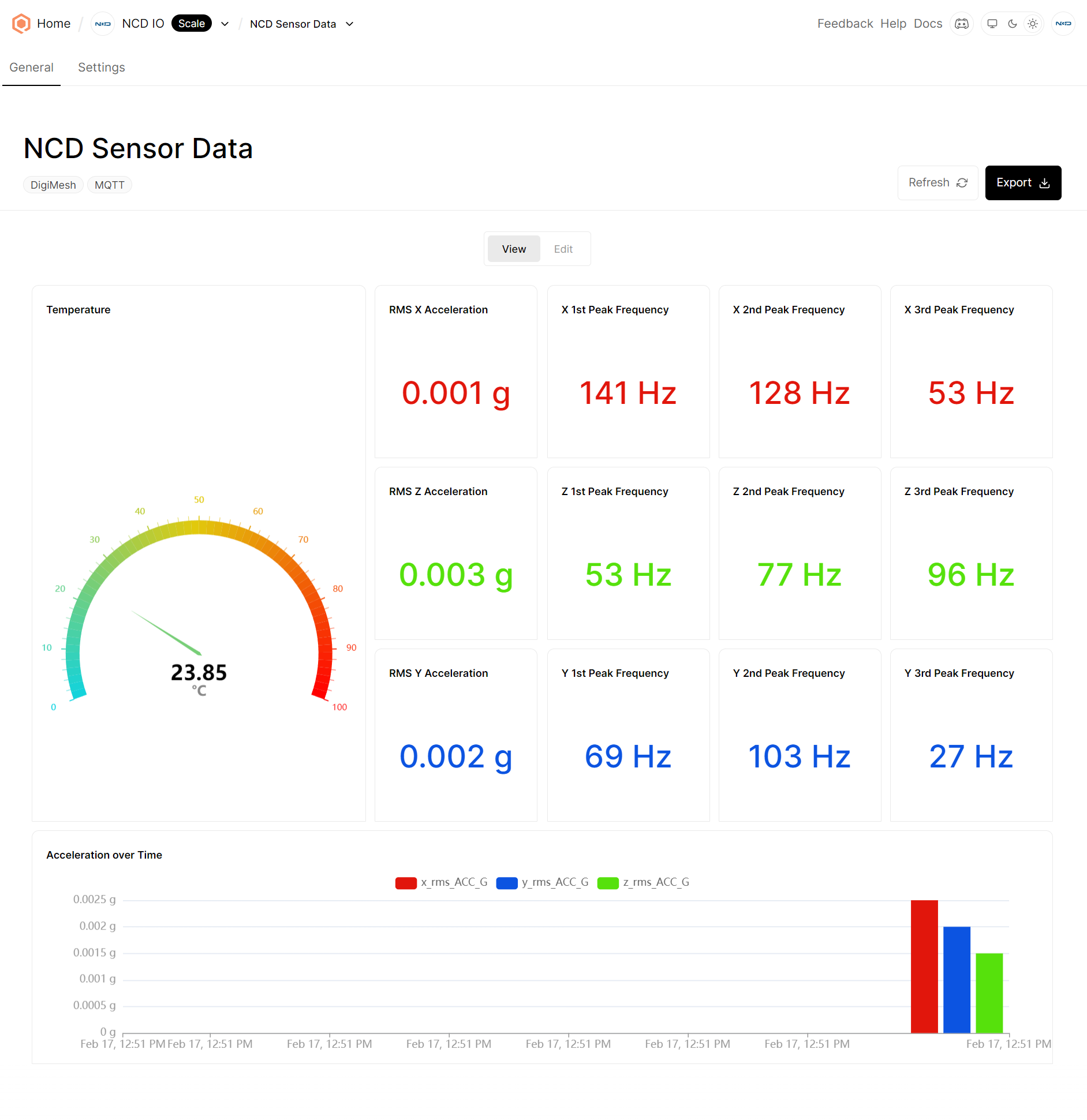Viewport: 1087px width, 1120px height.
Task: Click the orange hexagon Home logo icon
Action: click(x=21, y=24)
